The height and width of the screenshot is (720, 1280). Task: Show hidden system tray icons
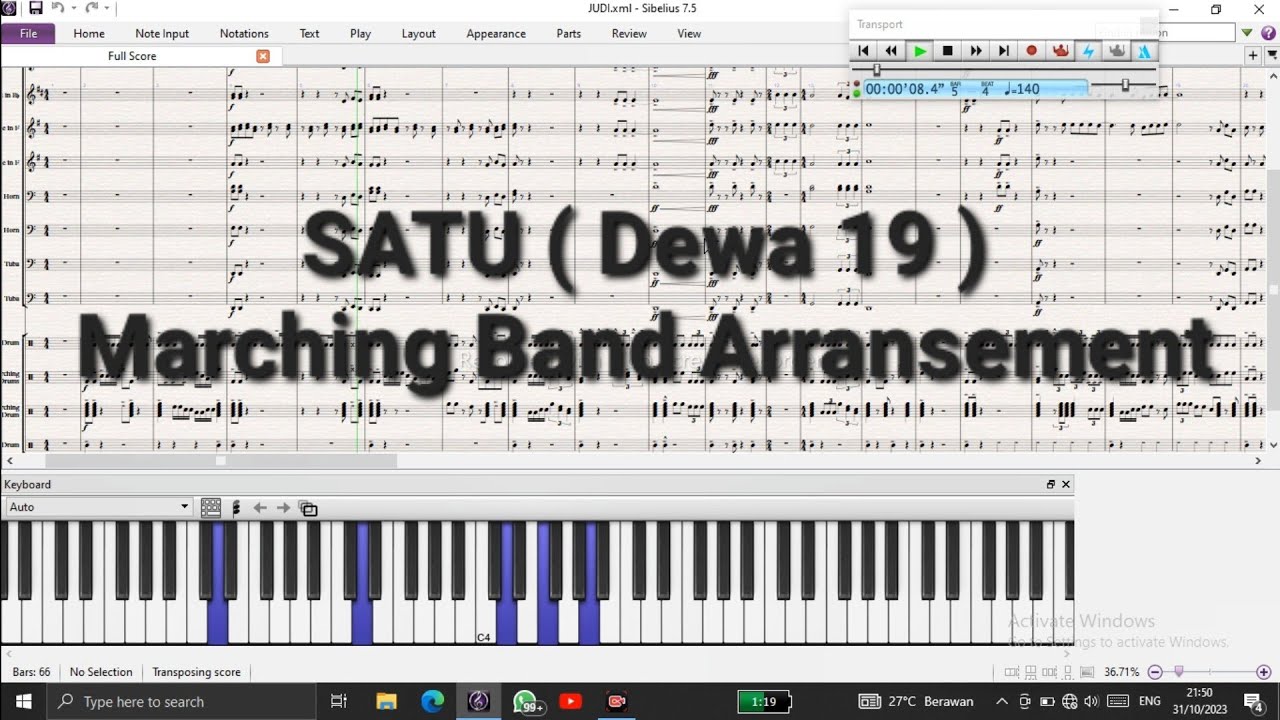pyautogui.click(x=1002, y=701)
